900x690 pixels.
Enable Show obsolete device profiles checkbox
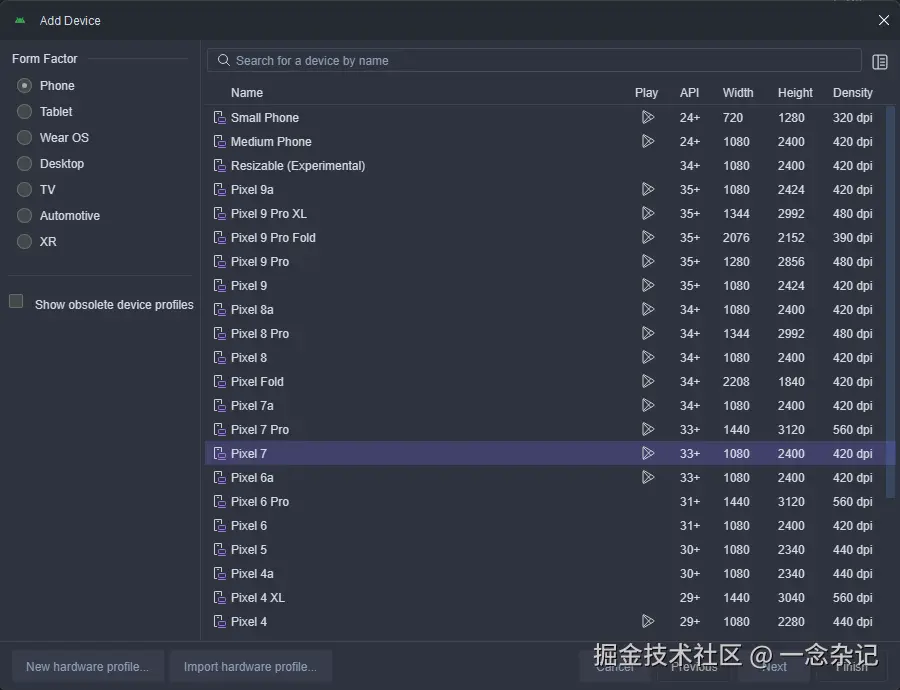tap(16, 301)
